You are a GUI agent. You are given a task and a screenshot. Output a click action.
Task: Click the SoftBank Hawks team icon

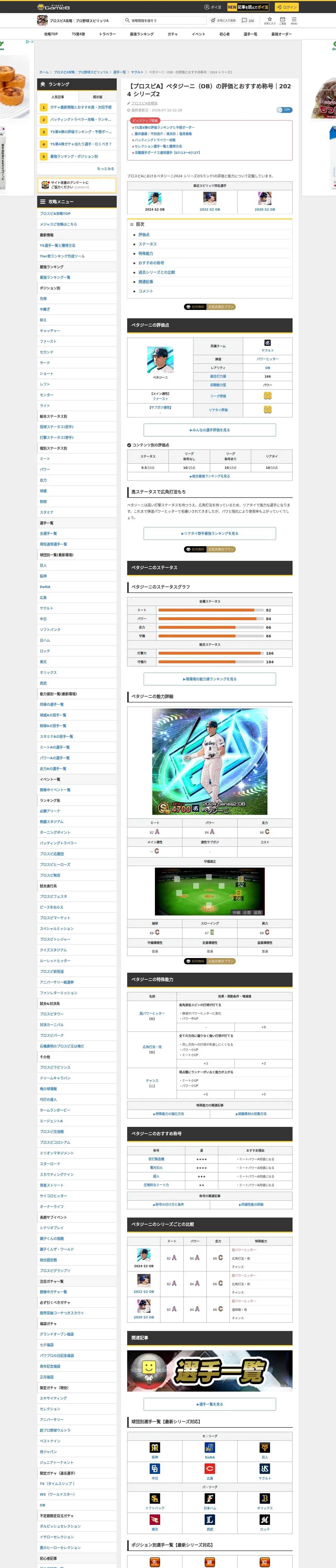(154, 1498)
